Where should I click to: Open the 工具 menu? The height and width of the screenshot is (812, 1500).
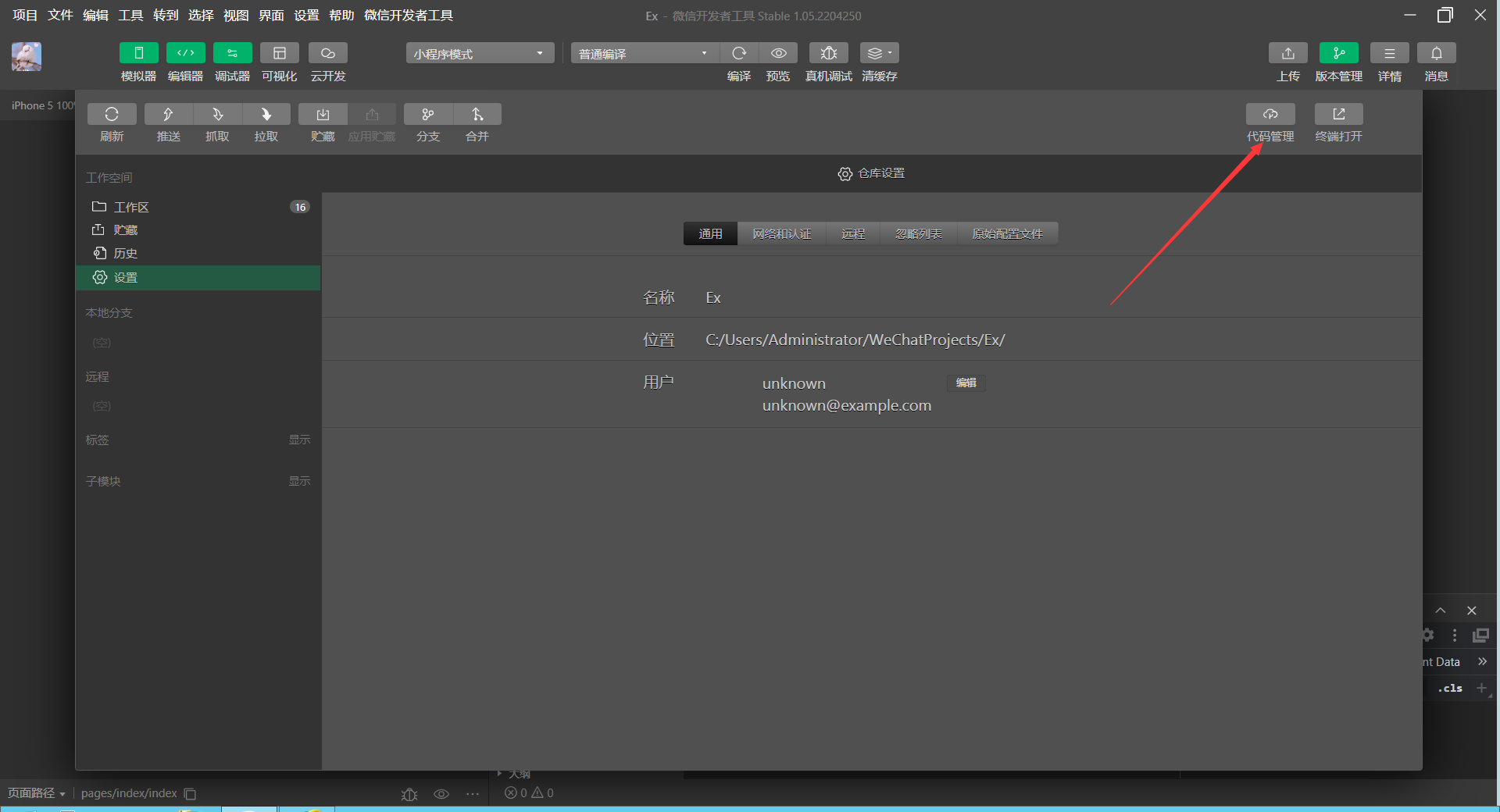(130, 15)
